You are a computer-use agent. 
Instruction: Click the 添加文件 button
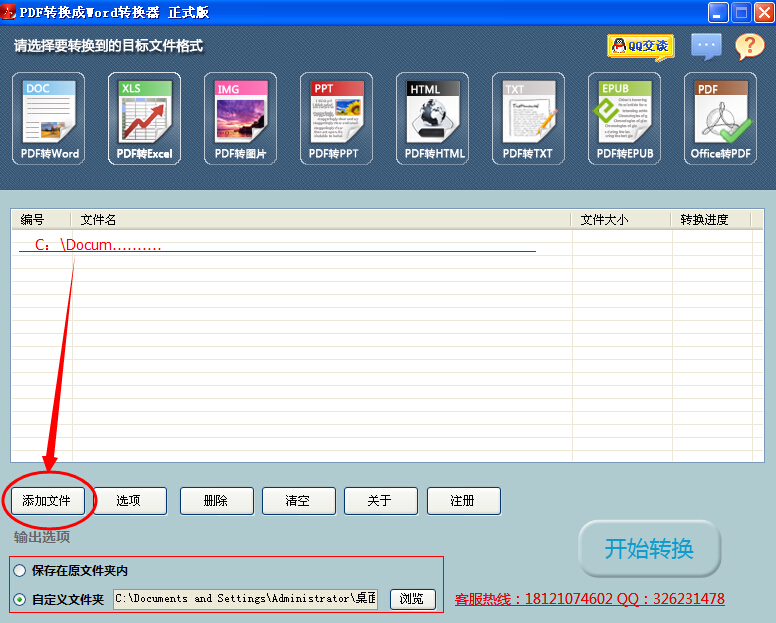[x=48, y=501]
